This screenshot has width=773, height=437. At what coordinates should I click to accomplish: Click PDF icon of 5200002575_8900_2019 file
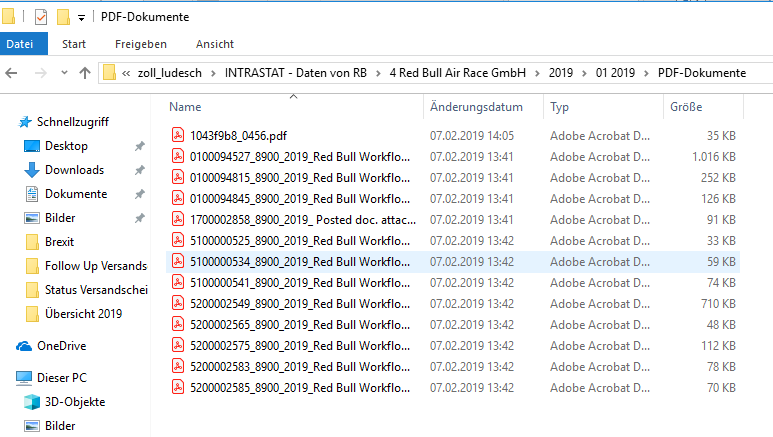[178, 345]
